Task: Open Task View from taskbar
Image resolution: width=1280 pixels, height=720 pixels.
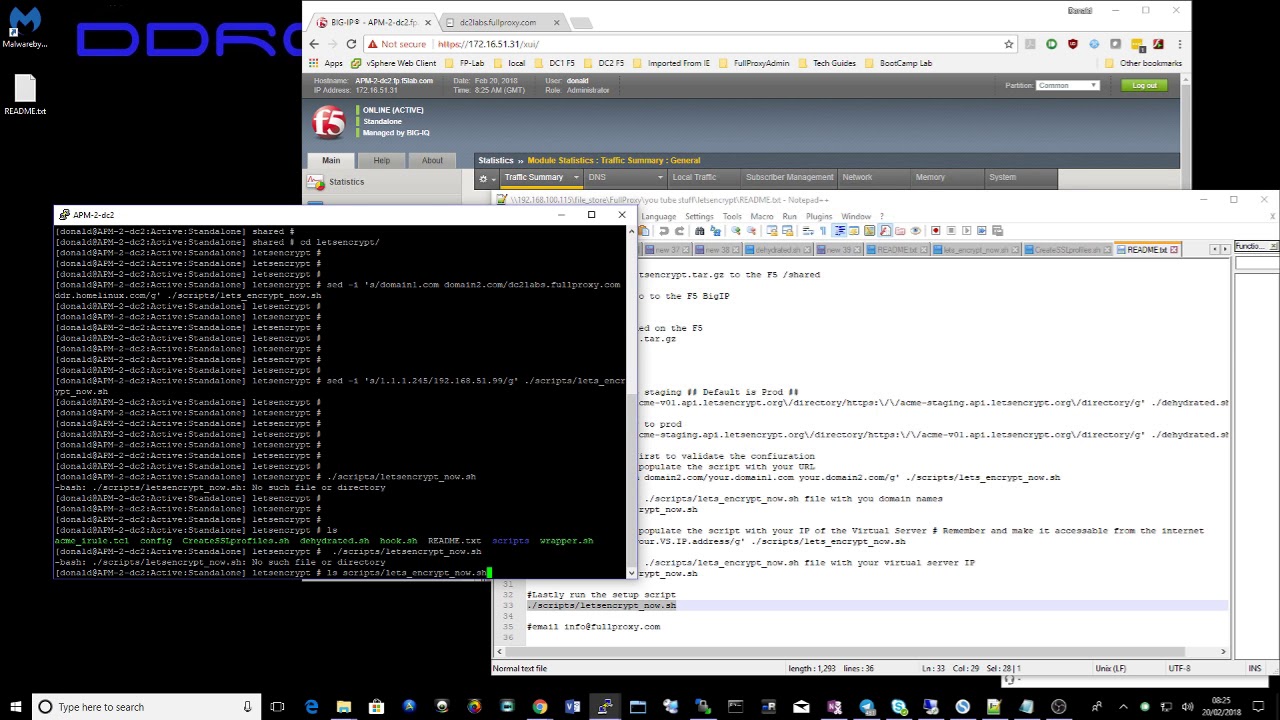Action: [277, 707]
